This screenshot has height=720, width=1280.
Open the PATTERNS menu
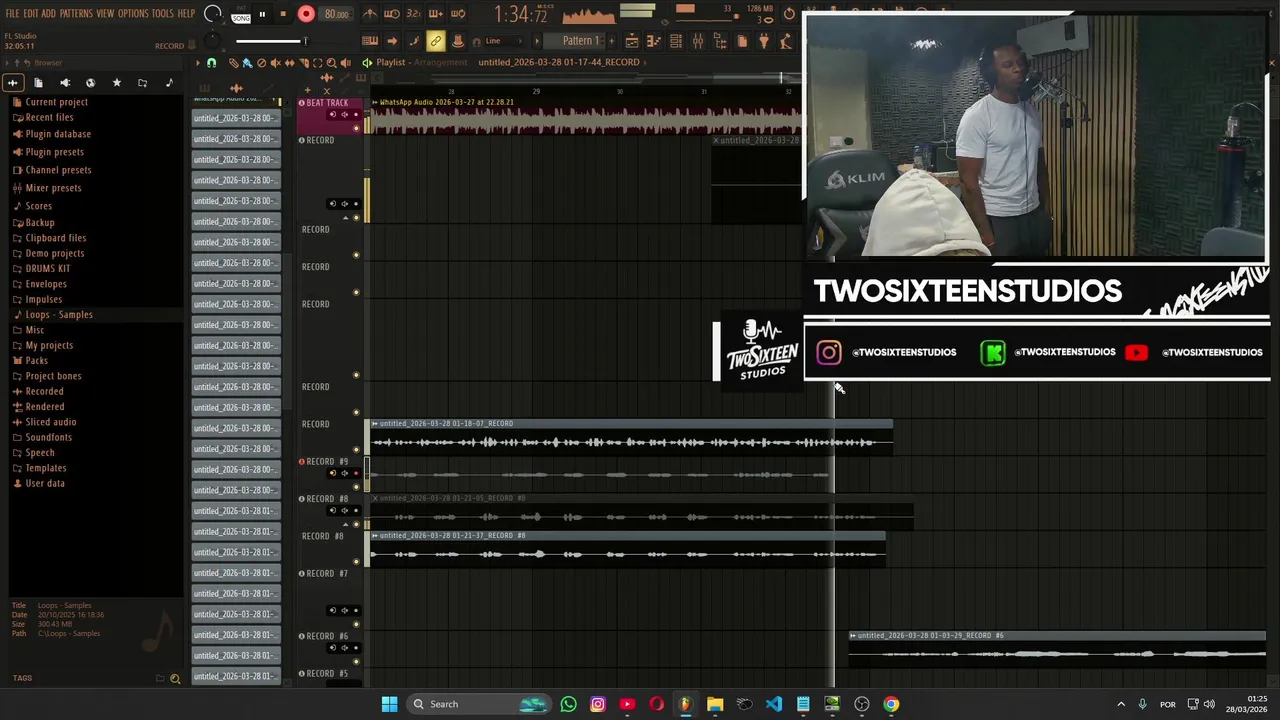(x=76, y=14)
